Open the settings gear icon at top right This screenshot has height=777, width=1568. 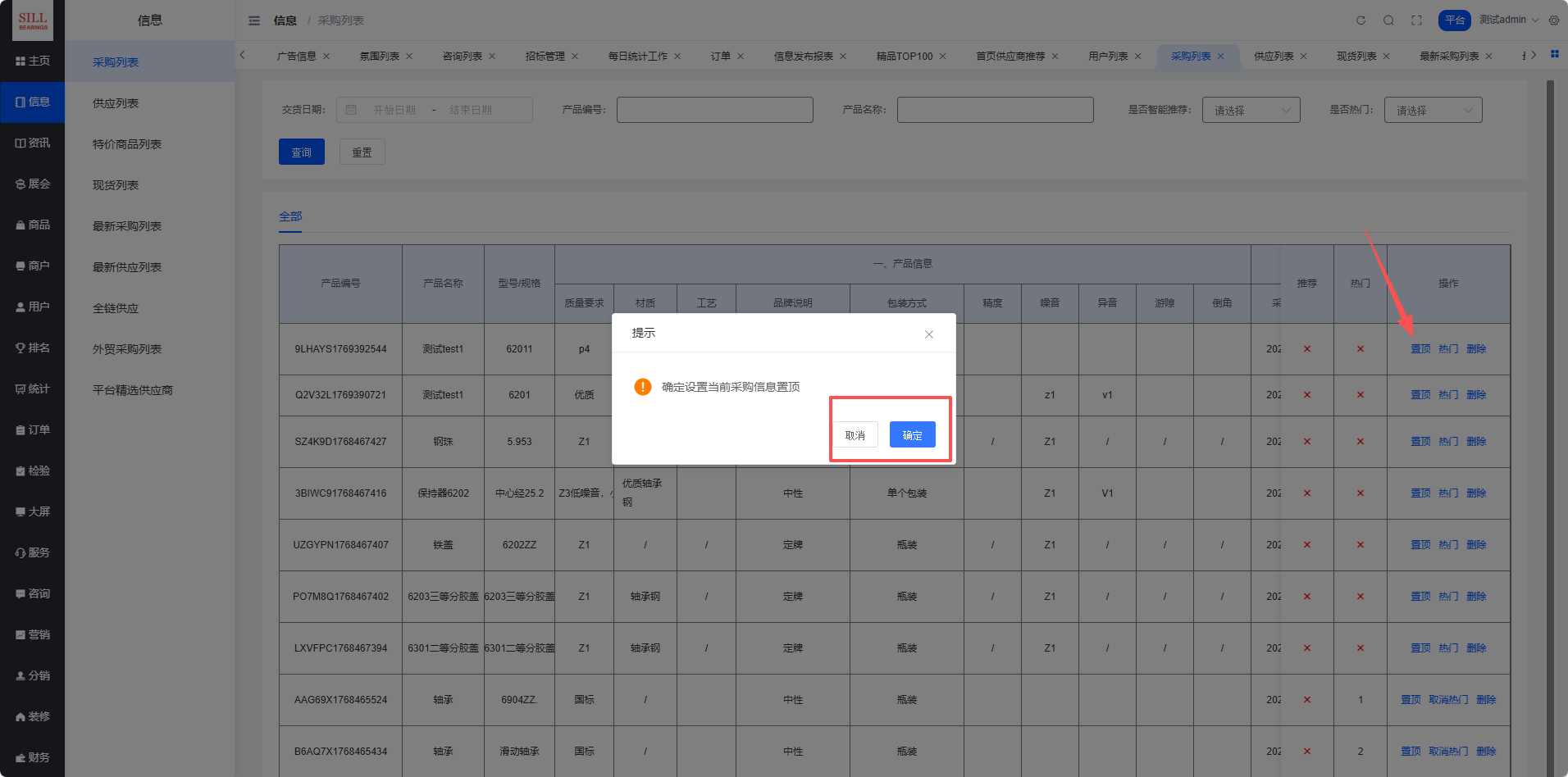pyautogui.click(x=1554, y=20)
